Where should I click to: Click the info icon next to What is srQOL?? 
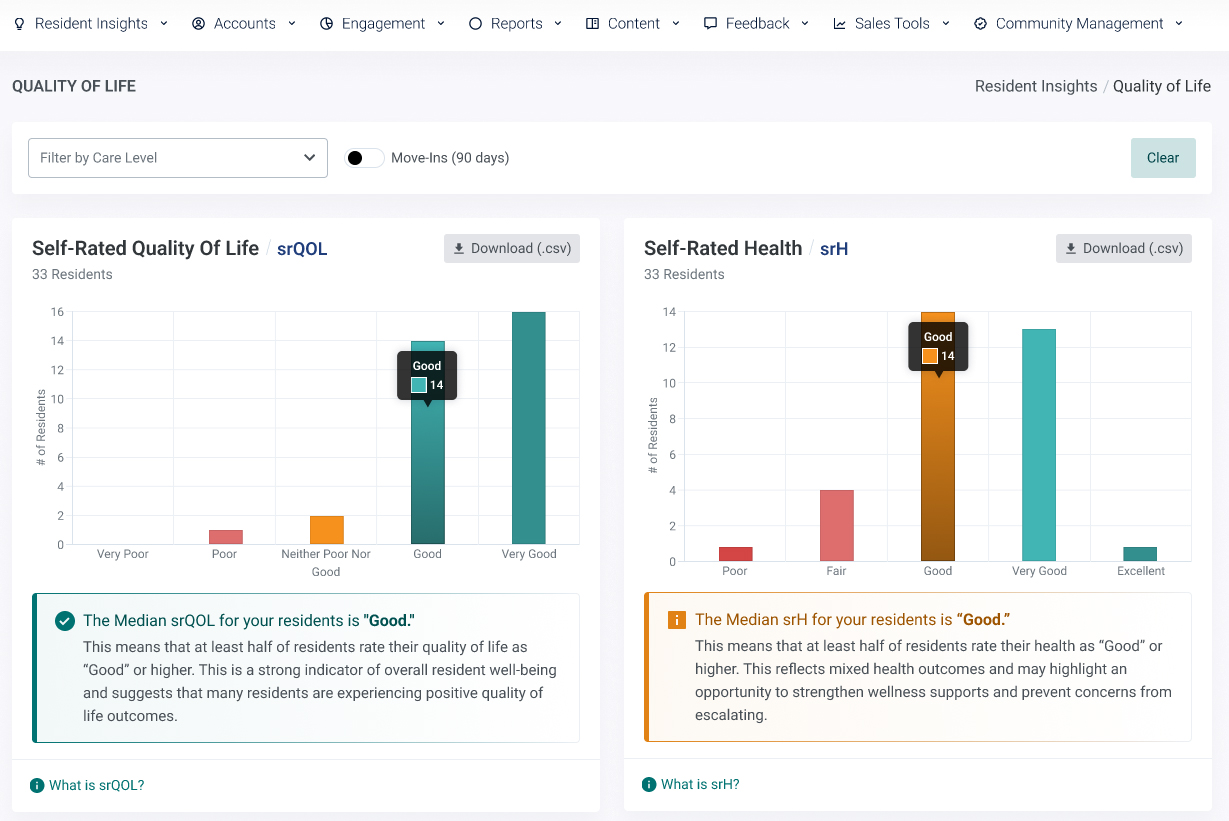[37, 785]
